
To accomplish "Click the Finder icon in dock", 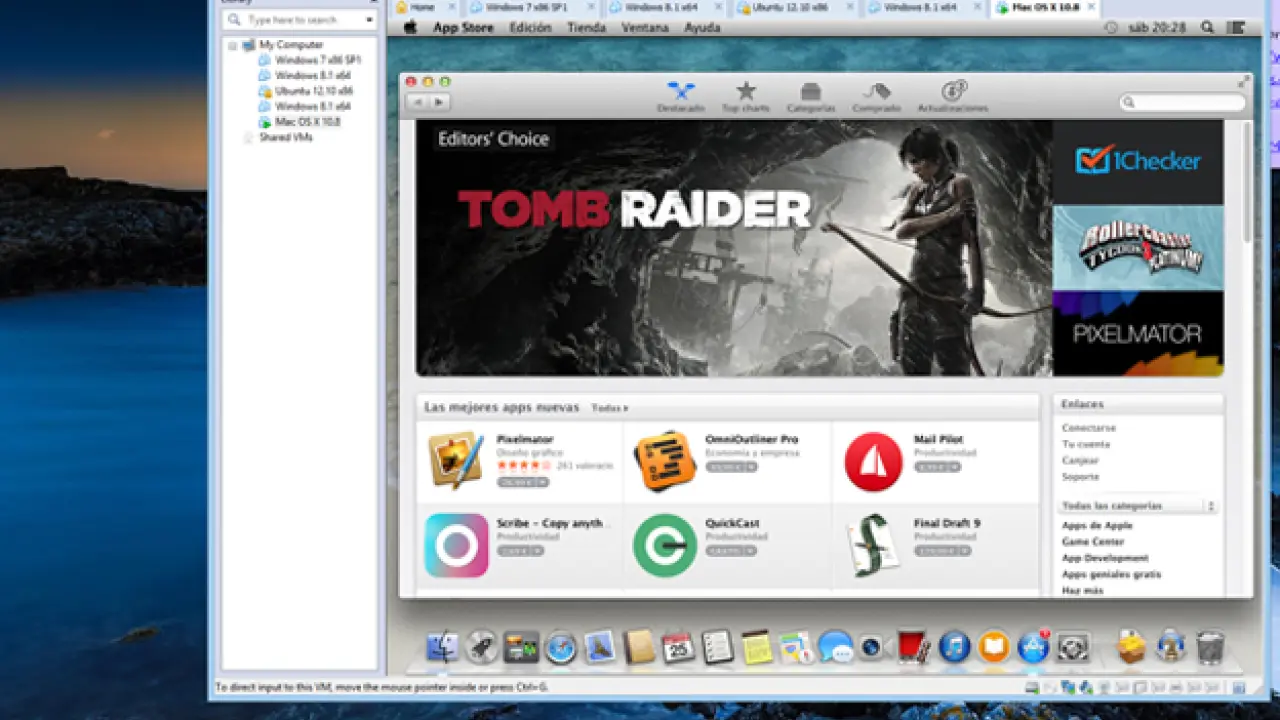I will [x=442, y=647].
